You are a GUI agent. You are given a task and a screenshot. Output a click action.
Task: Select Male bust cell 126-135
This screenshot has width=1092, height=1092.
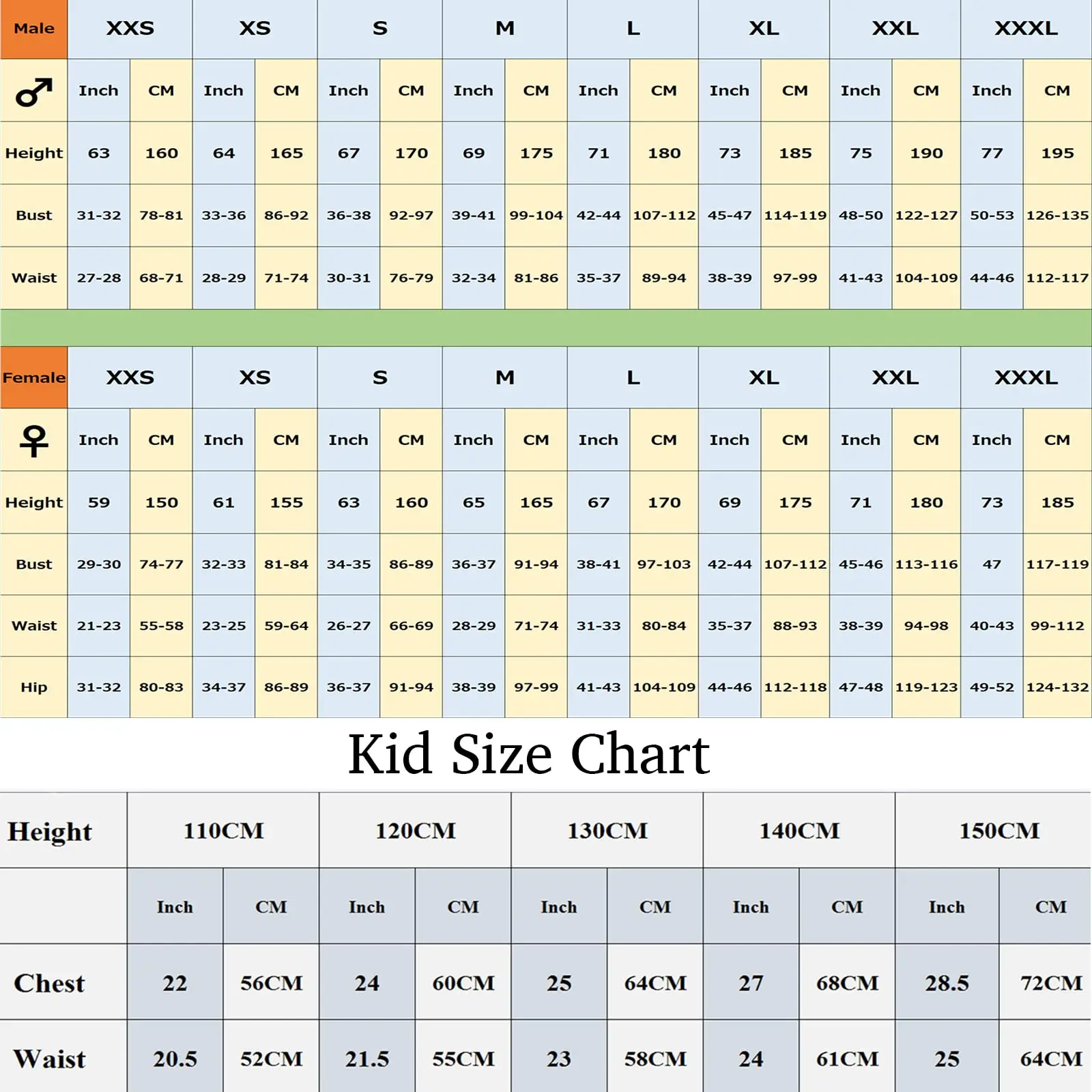[x=1057, y=216]
